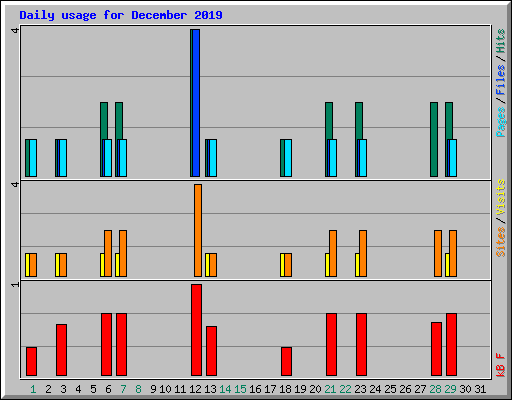The image size is (512, 400).
Task: Click the orange Visits bar for day 21
Action: [333, 253]
